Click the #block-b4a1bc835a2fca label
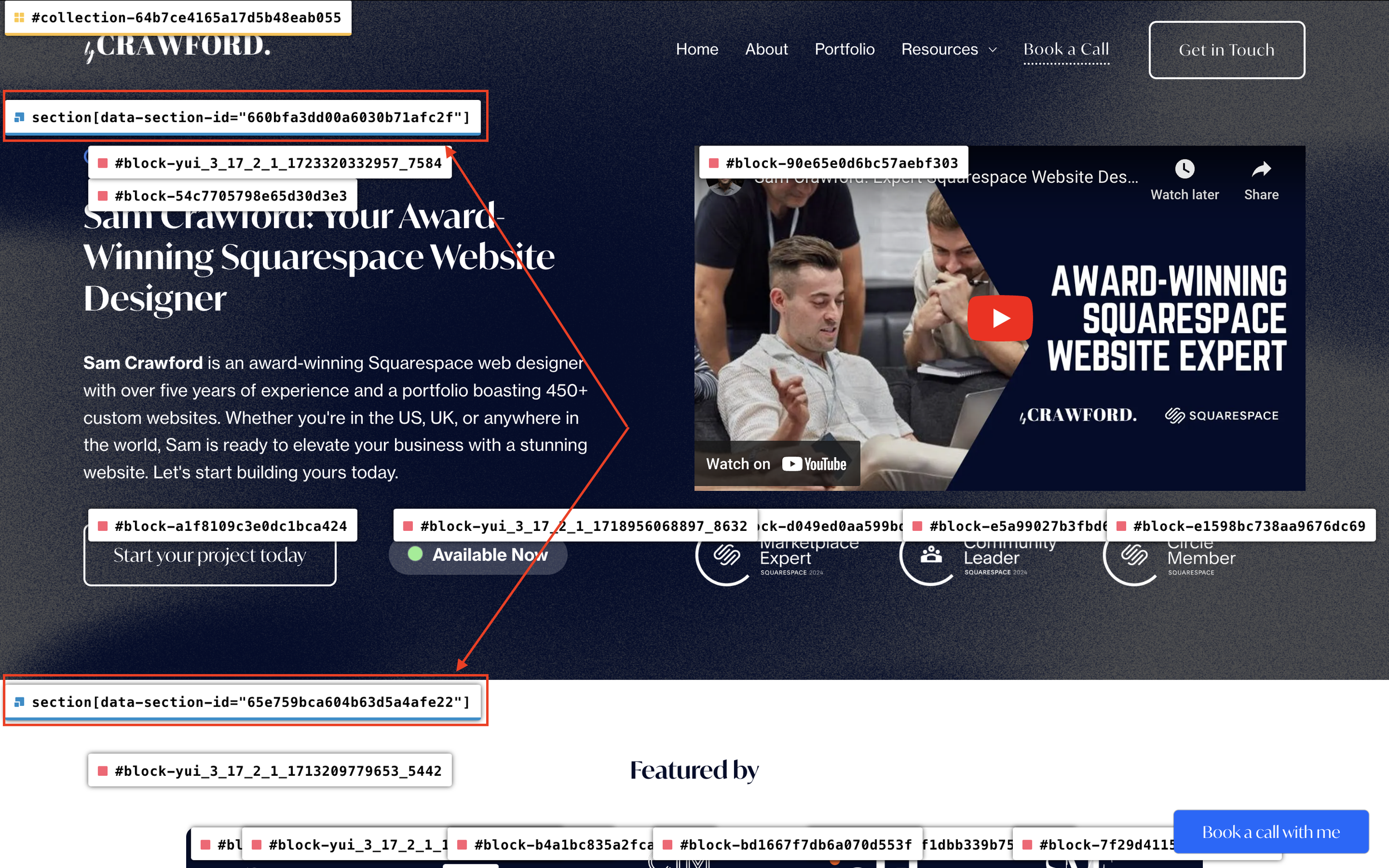This screenshot has width=1389, height=868. click(x=550, y=845)
